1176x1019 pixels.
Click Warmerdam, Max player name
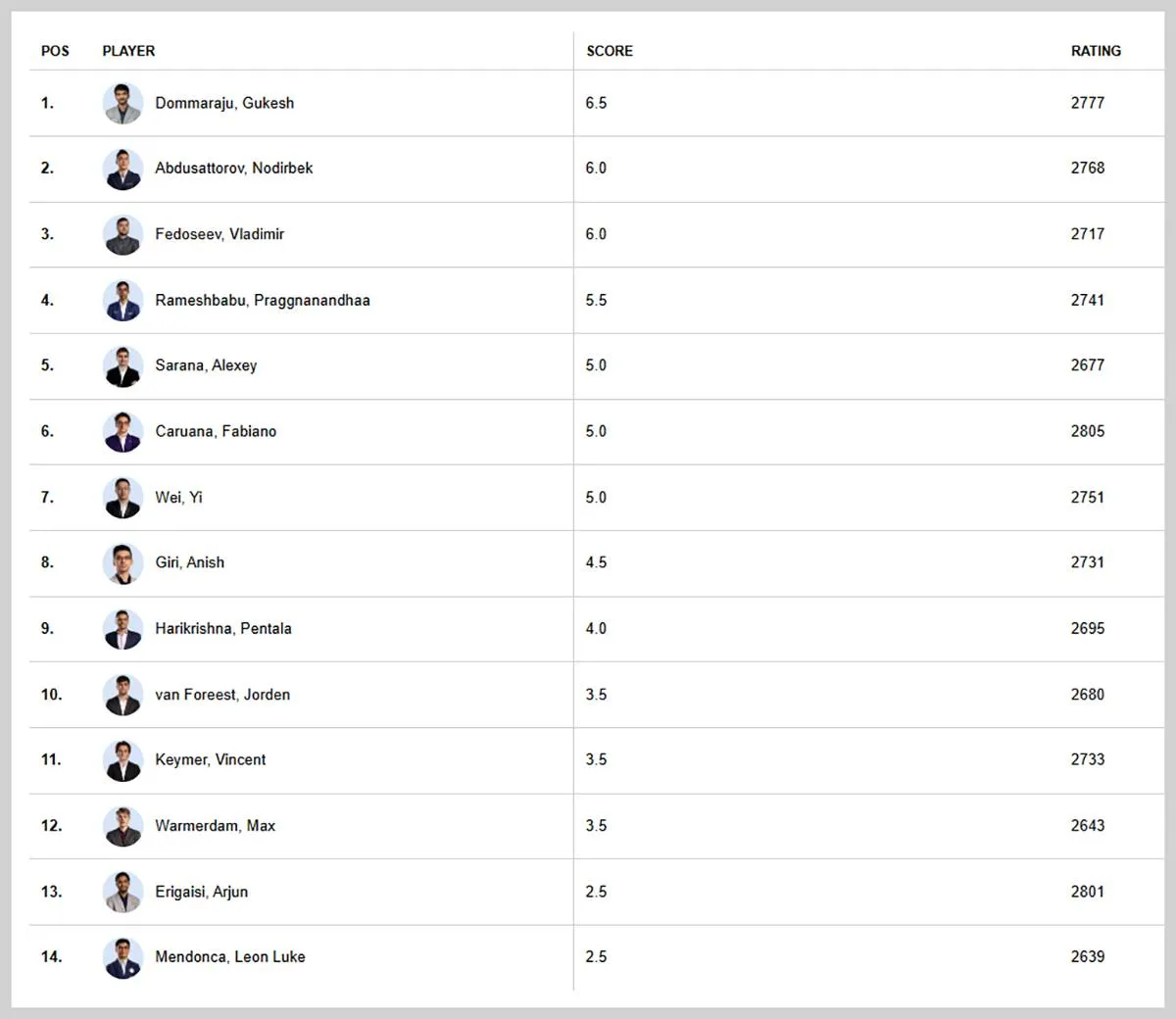[215, 826]
